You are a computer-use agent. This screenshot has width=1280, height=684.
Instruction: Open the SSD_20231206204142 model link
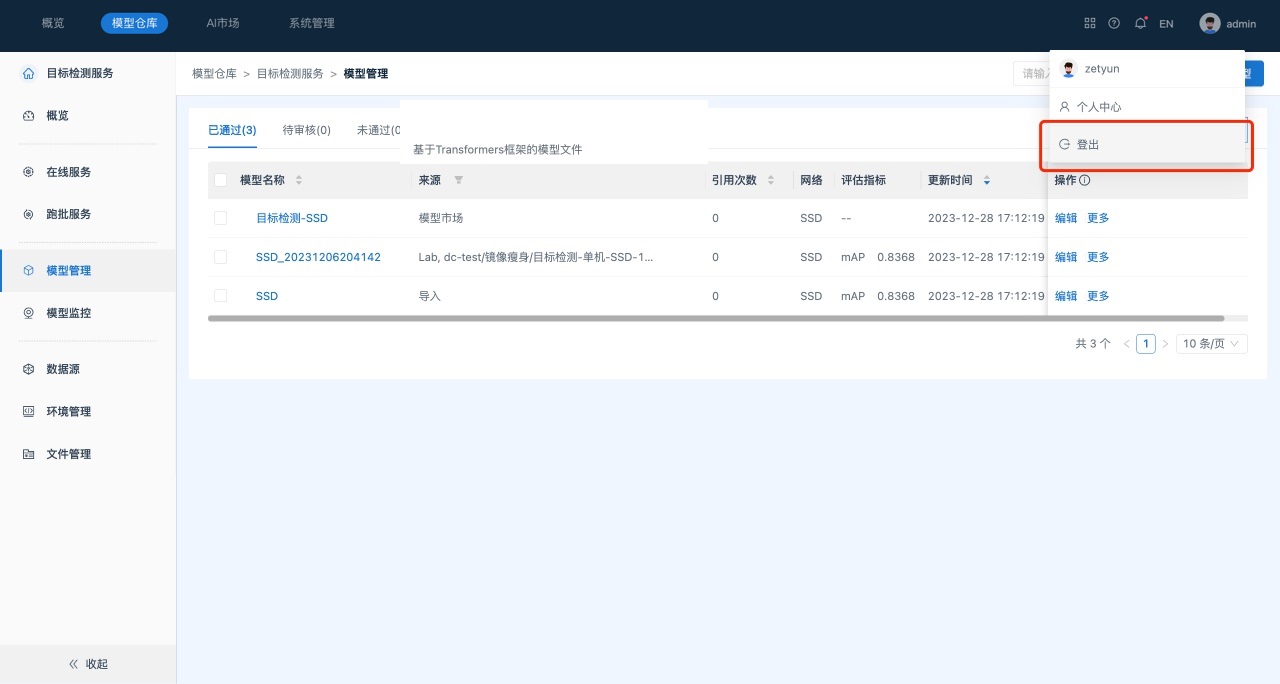point(318,257)
